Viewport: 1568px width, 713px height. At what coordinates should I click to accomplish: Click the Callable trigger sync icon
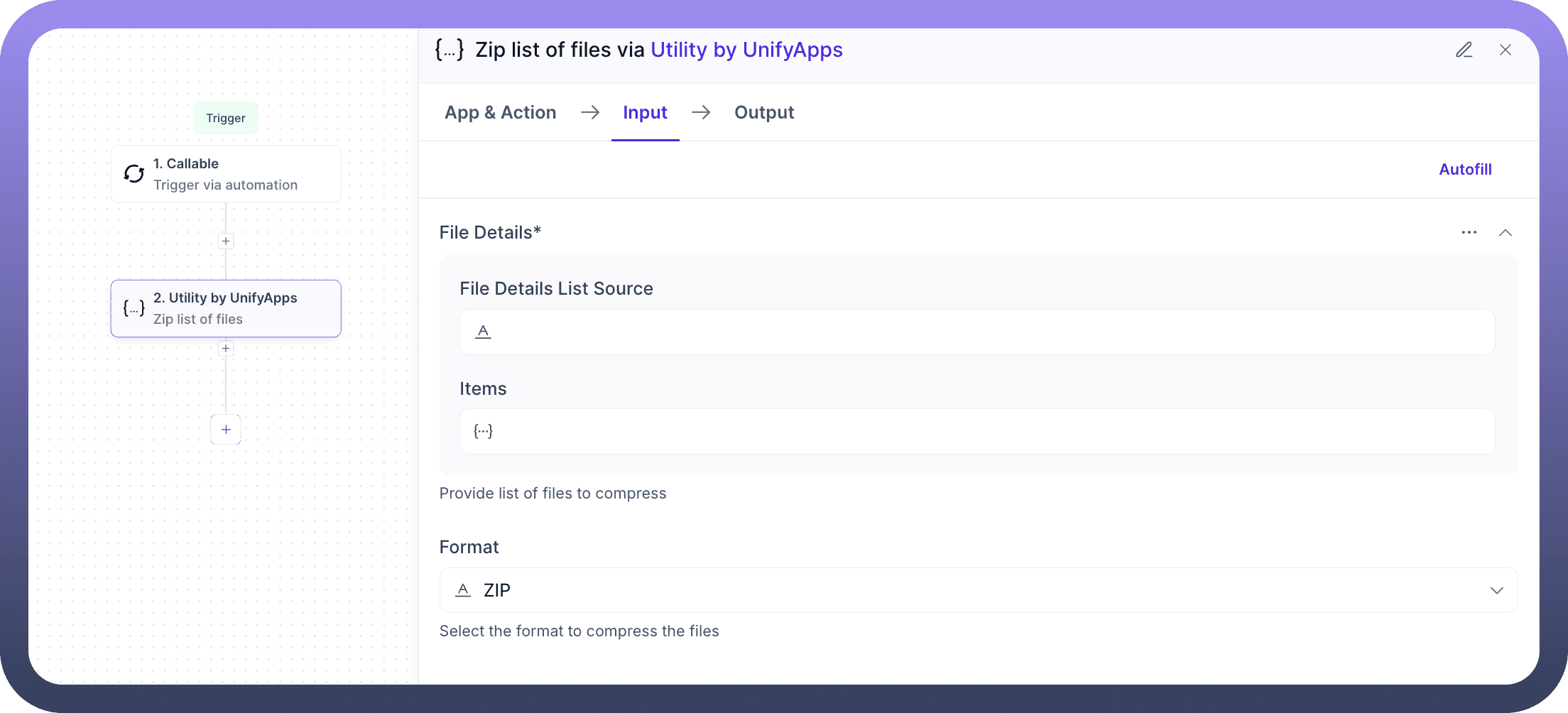point(134,174)
